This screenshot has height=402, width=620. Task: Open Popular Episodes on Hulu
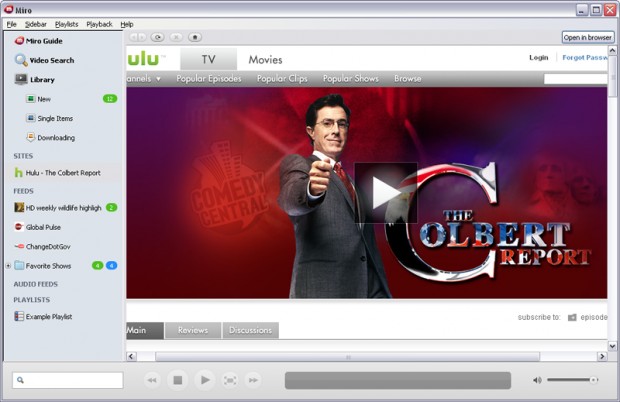tap(209, 79)
